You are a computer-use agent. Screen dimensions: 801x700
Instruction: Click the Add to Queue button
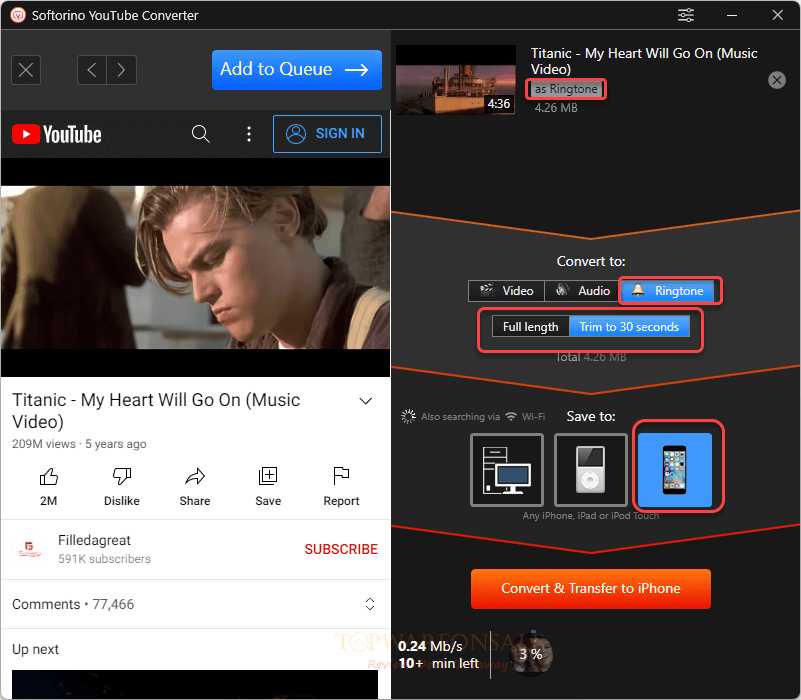click(297, 69)
